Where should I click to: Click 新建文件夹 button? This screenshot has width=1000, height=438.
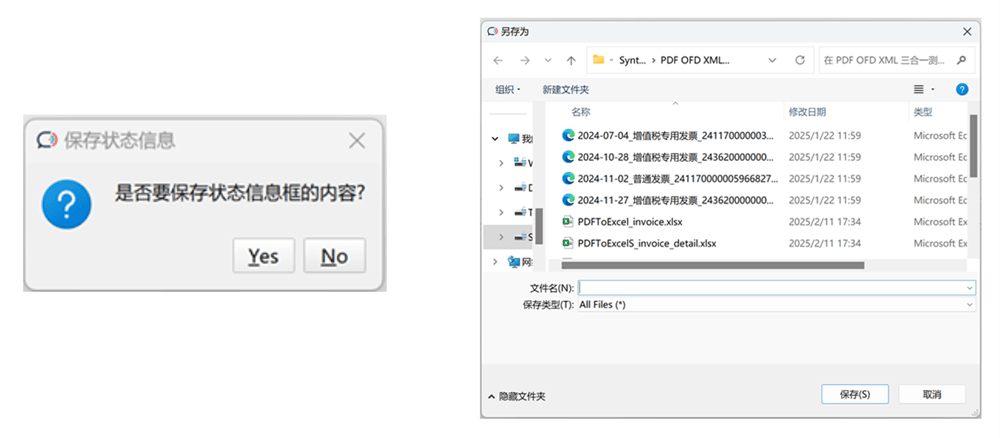point(566,90)
